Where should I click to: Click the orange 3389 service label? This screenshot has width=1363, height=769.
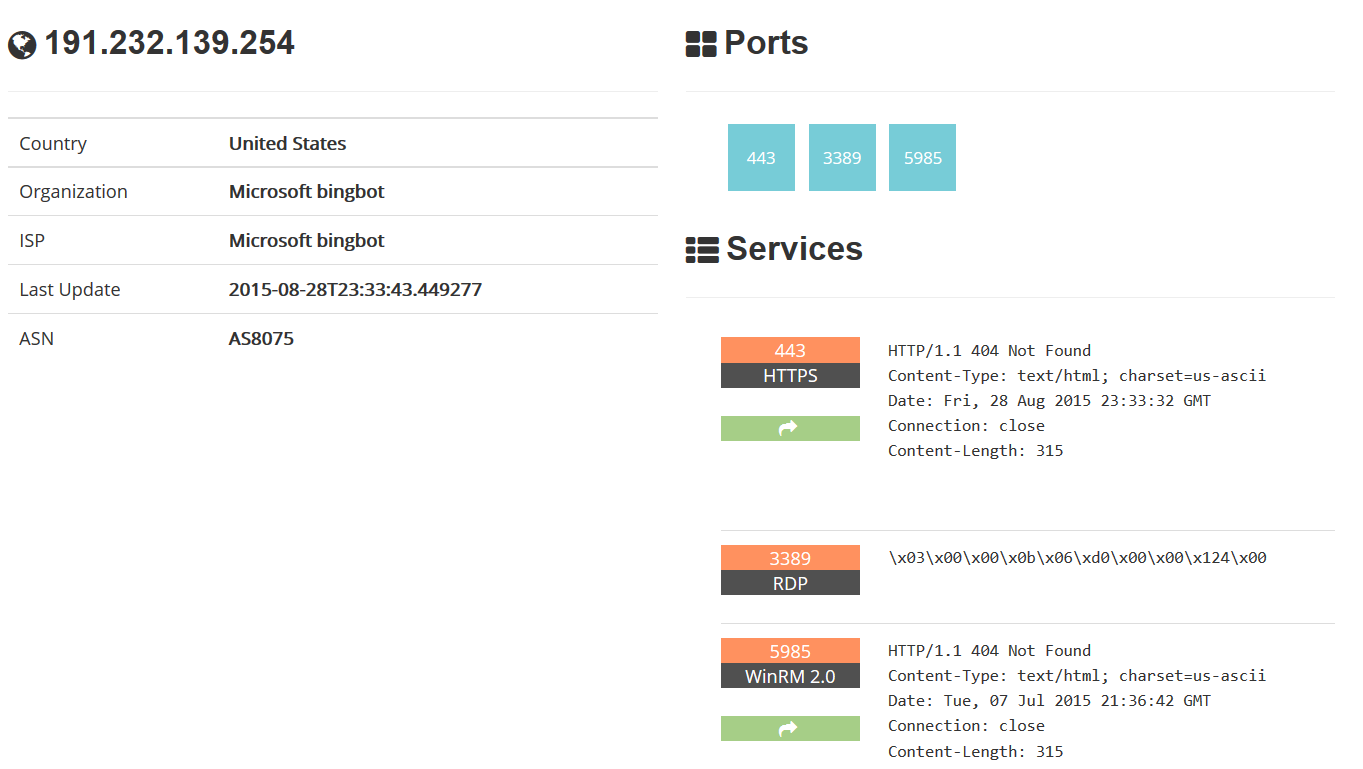click(x=789, y=558)
